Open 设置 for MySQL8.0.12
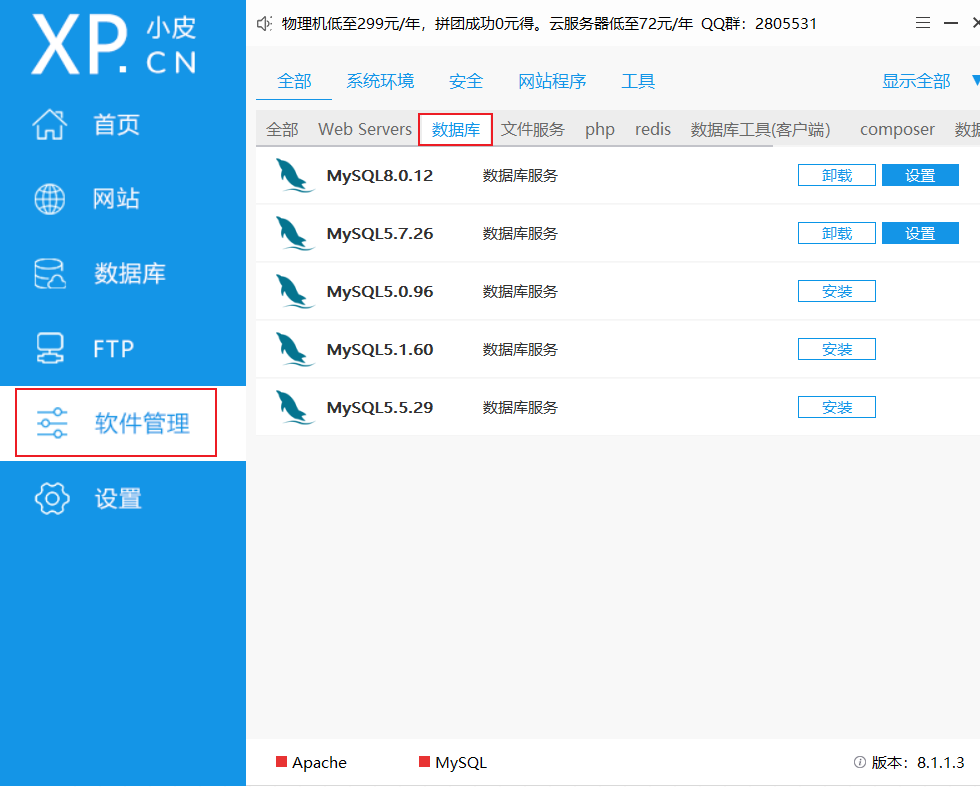980x787 pixels. (x=920, y=176)
